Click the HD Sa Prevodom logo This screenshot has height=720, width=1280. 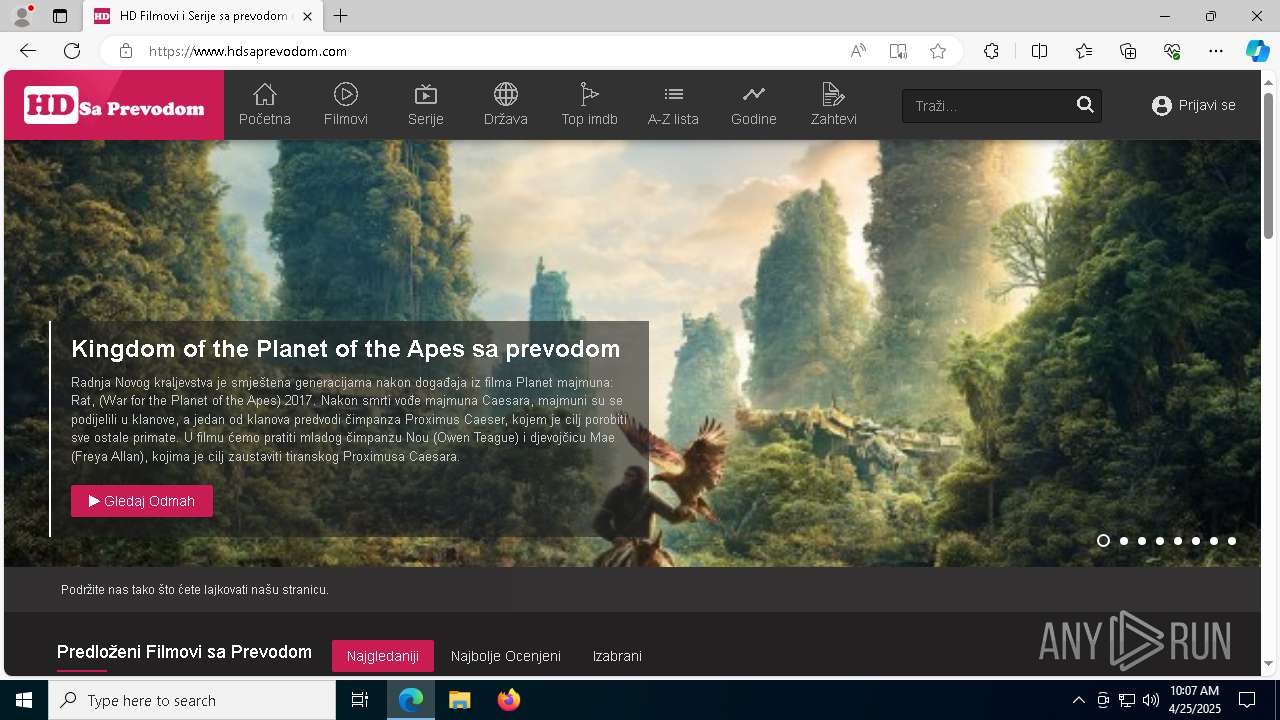coord(114,105)
